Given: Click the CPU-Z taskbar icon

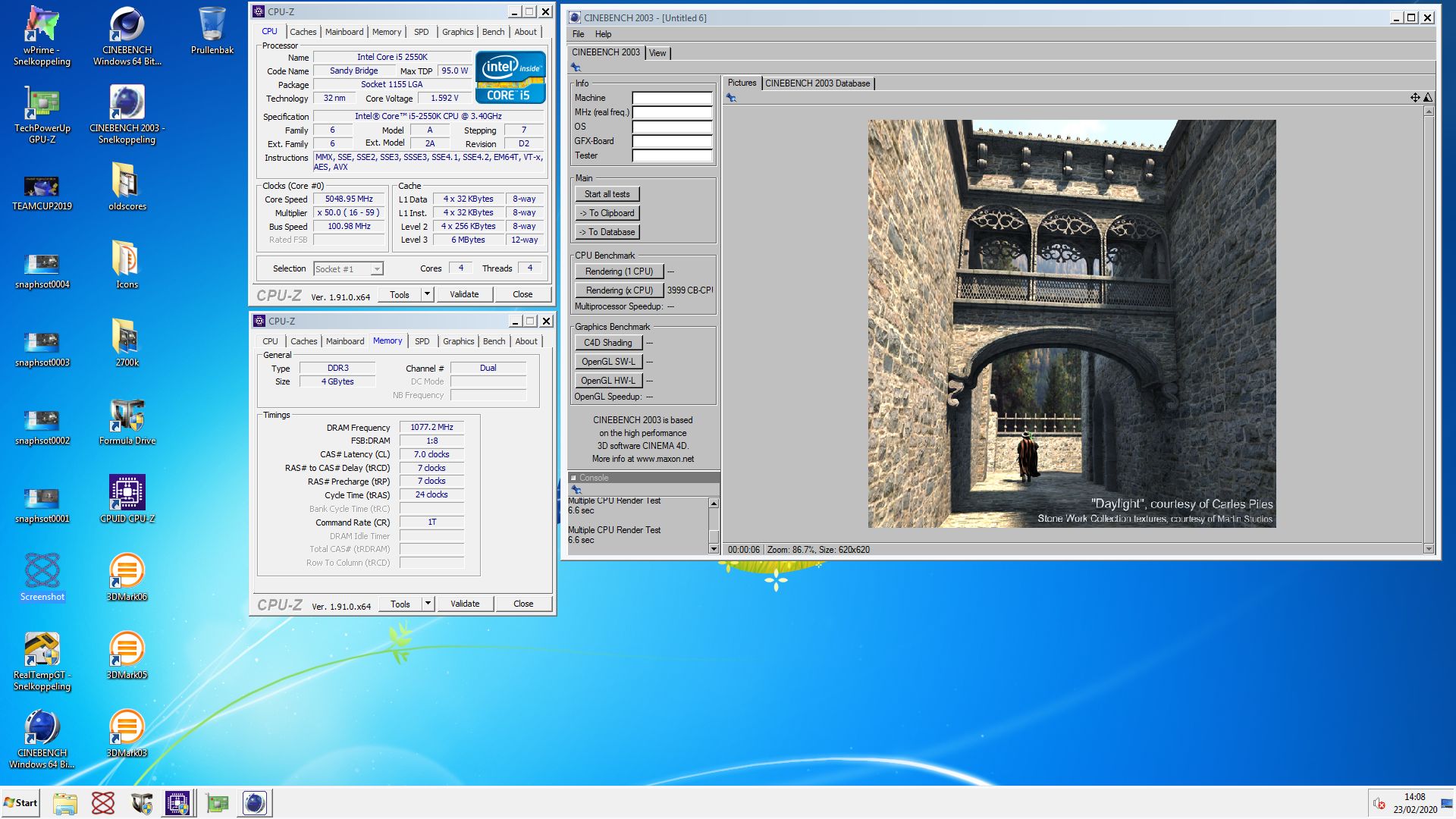Looking at the screenshot, I should coord(177,803).
